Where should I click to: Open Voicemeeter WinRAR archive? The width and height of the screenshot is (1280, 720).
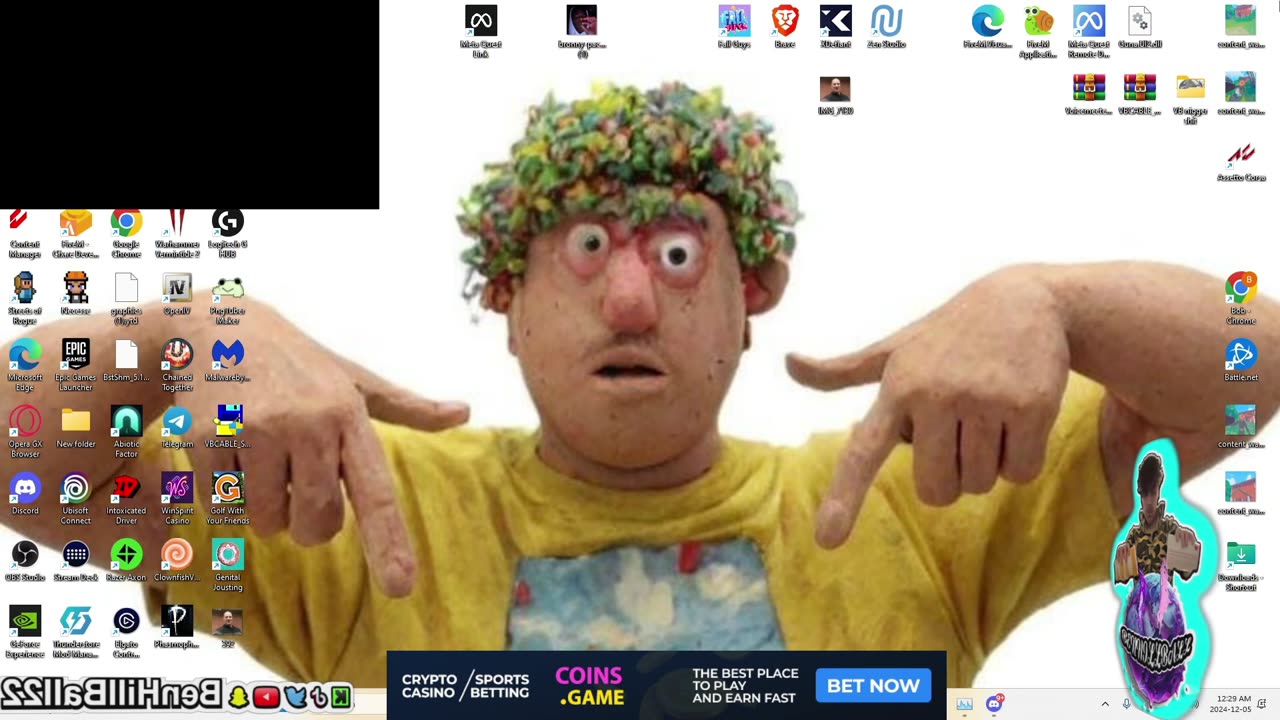pos(1089,95)
